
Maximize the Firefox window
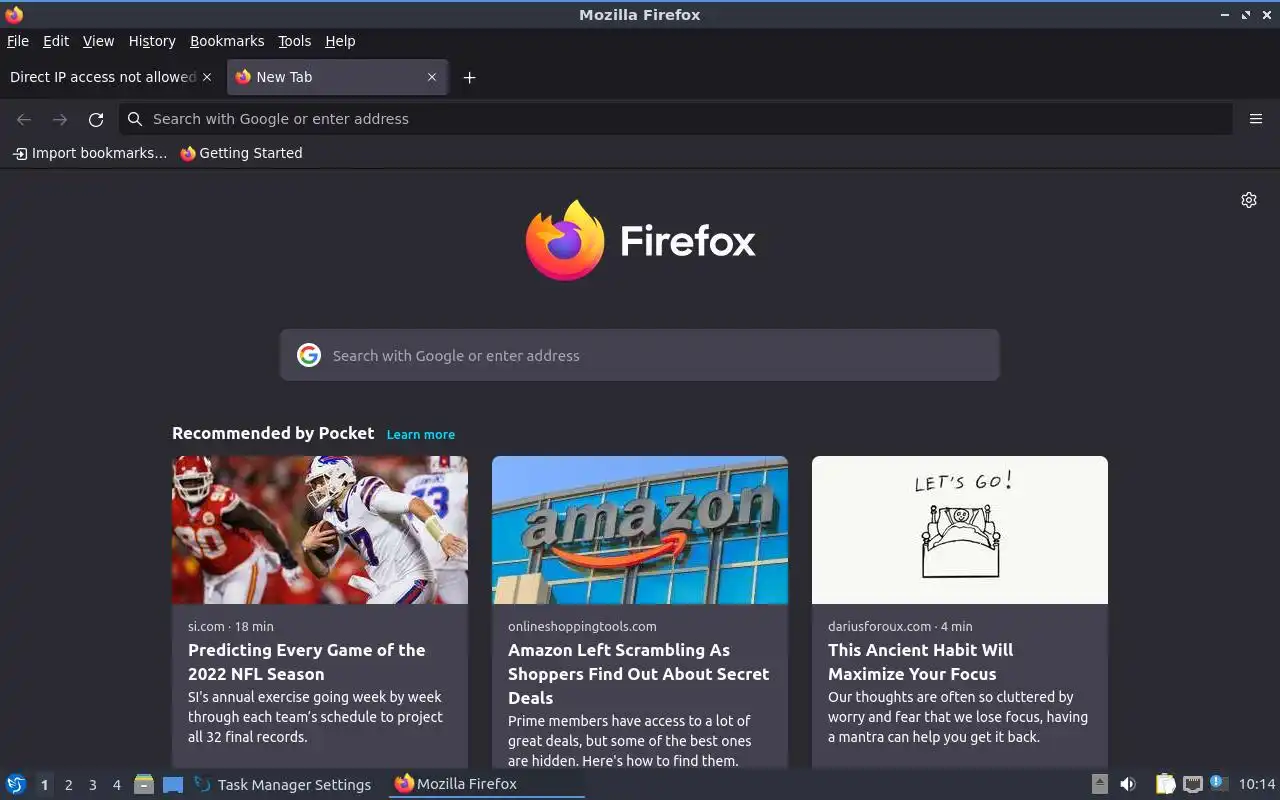(1246, 14)
